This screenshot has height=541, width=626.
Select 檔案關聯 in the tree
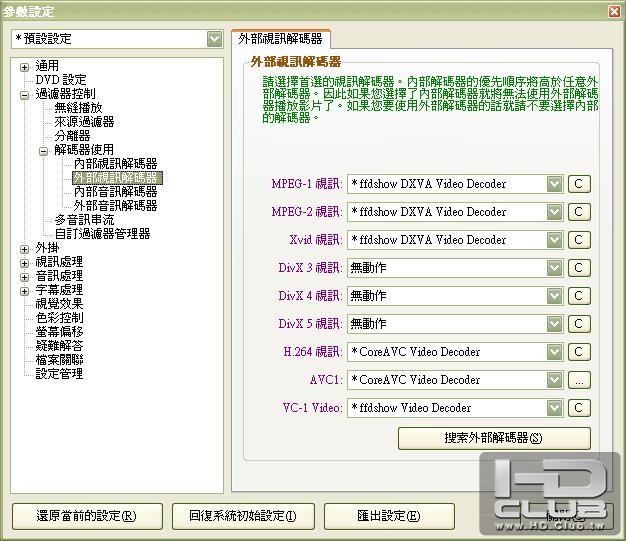[59, 360]
